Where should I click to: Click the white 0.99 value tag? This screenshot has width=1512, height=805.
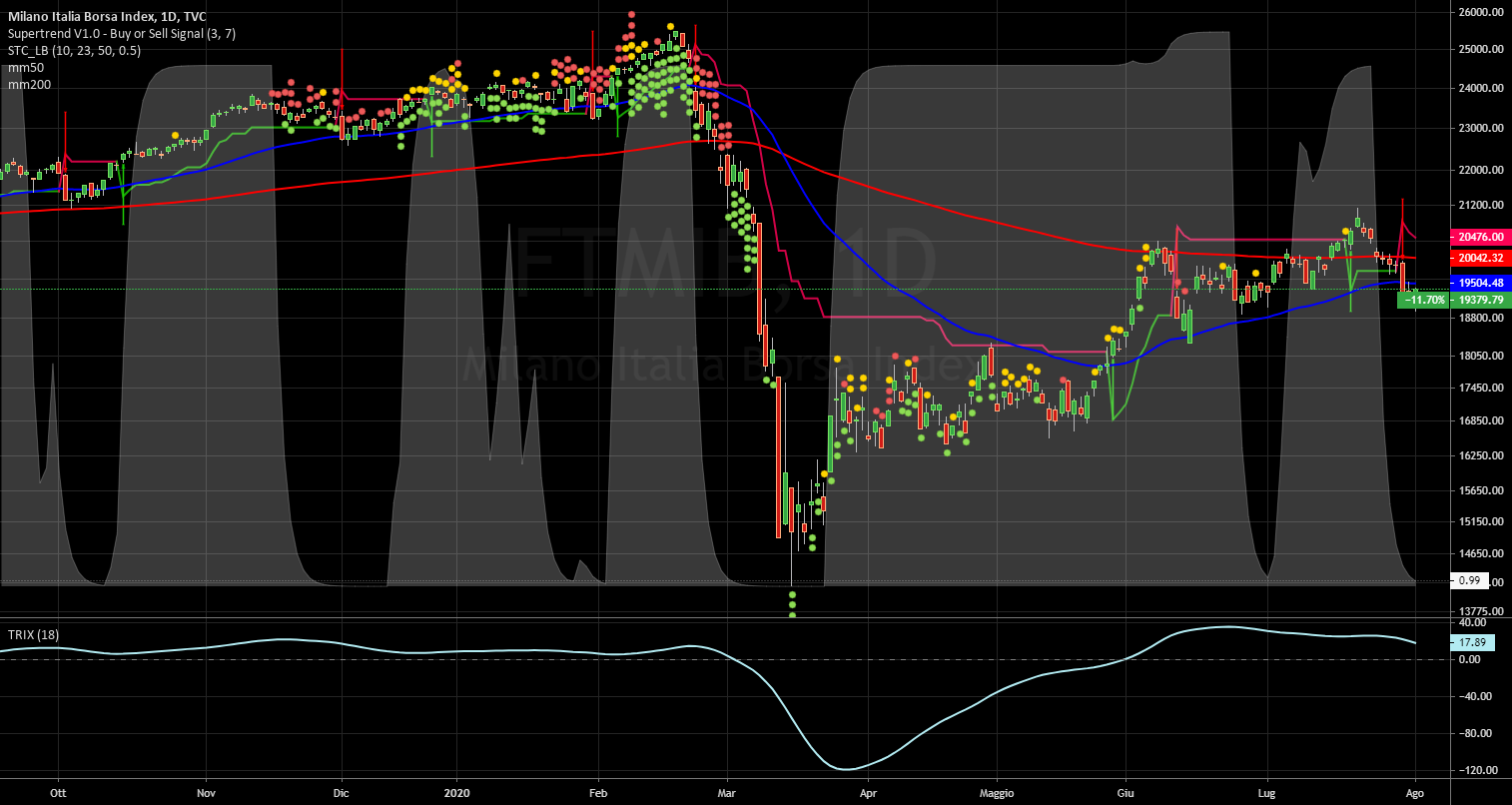(x=1469, y=580)
